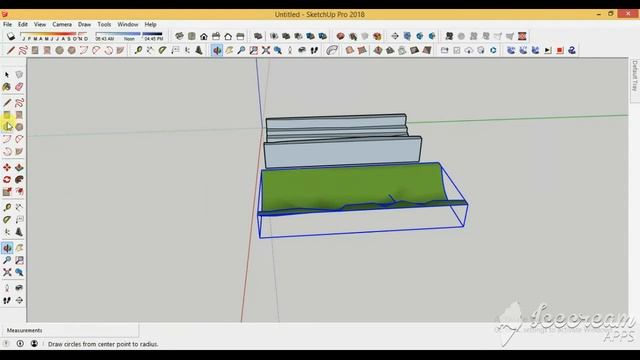Image resolution: width=640 pixels, height=360 pixels.
Task: Select the Offset tool
Action: 19,192
